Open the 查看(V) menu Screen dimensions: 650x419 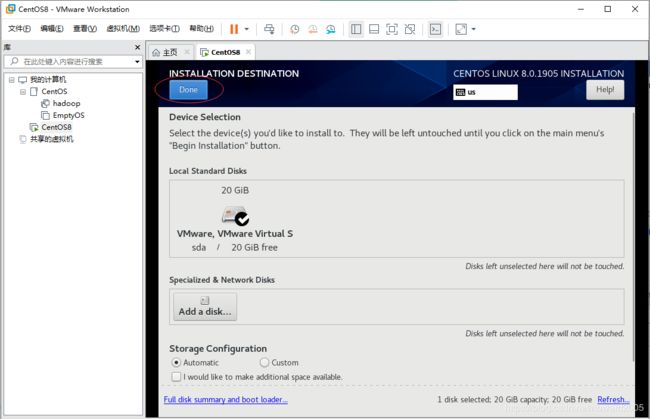[x=85, y=29]
